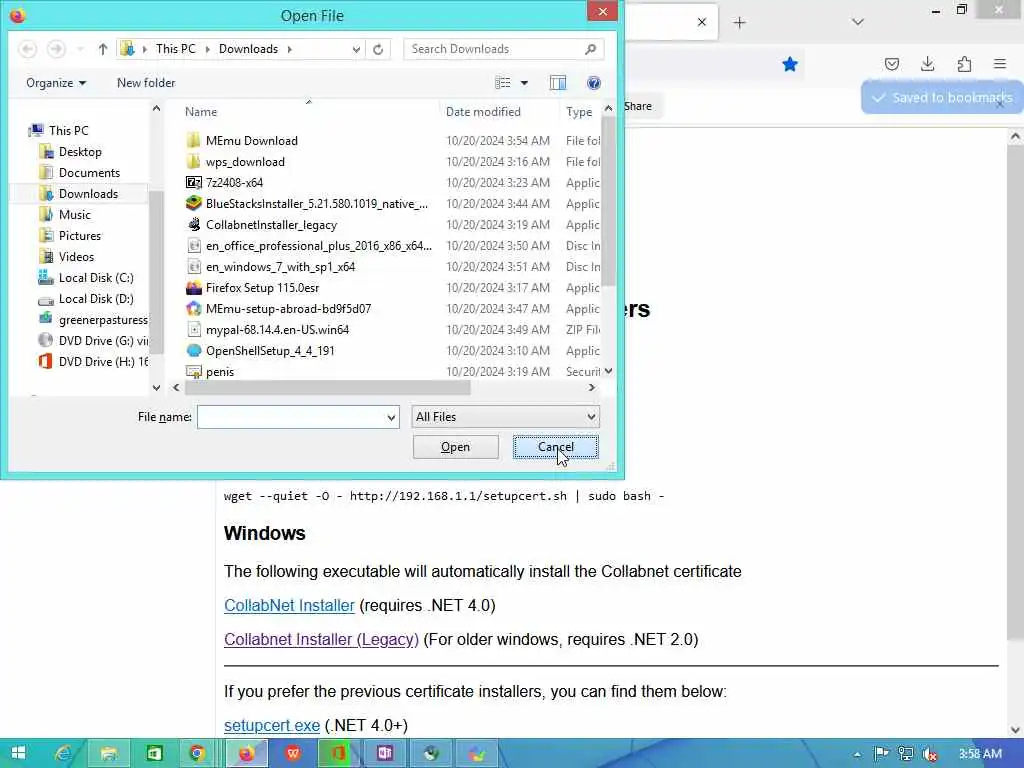Change view using the view layout icon
Viewport: 1024px width, 768px height.
point(503,83)
